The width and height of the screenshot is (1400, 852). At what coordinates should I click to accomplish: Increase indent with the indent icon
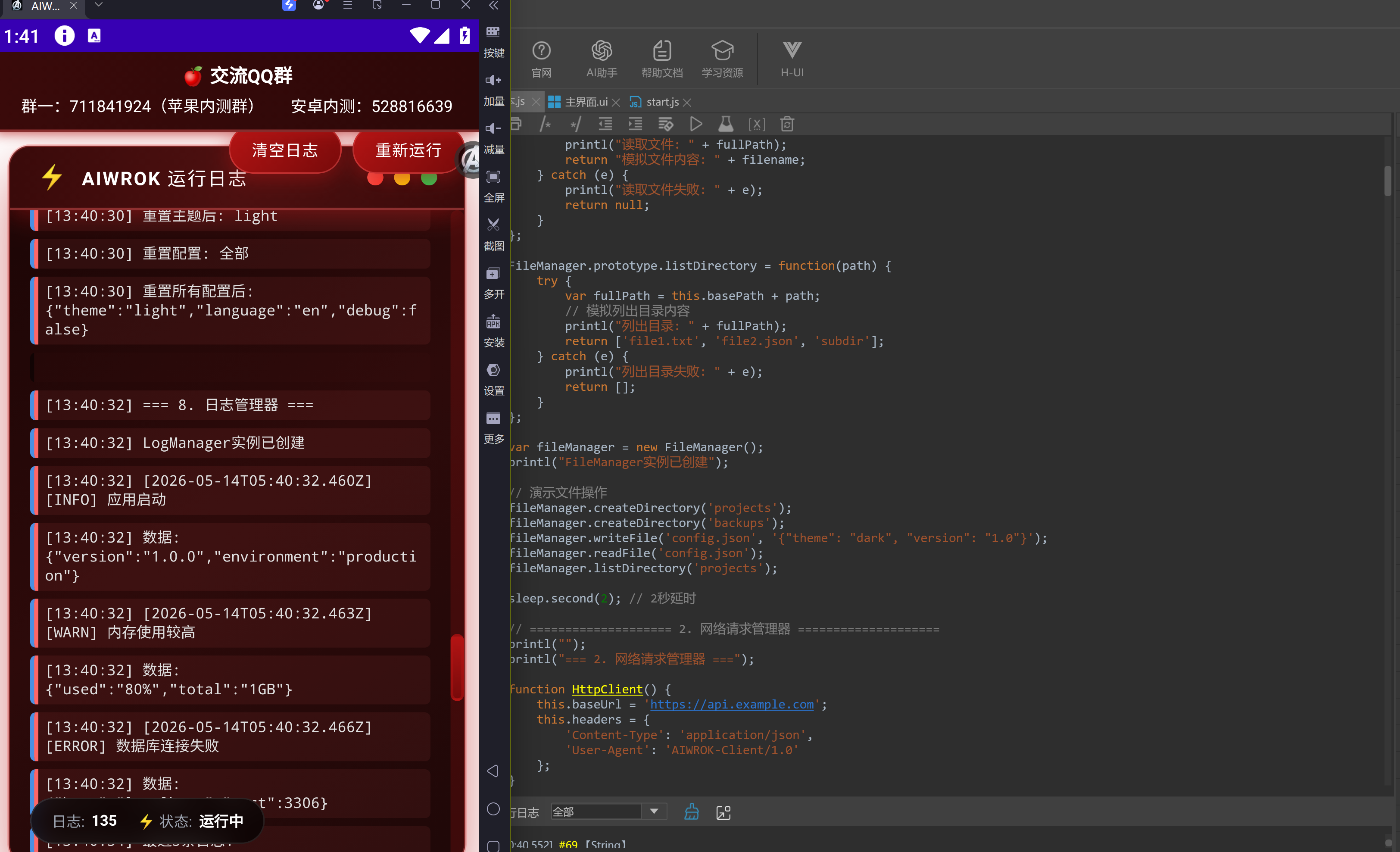635,124
